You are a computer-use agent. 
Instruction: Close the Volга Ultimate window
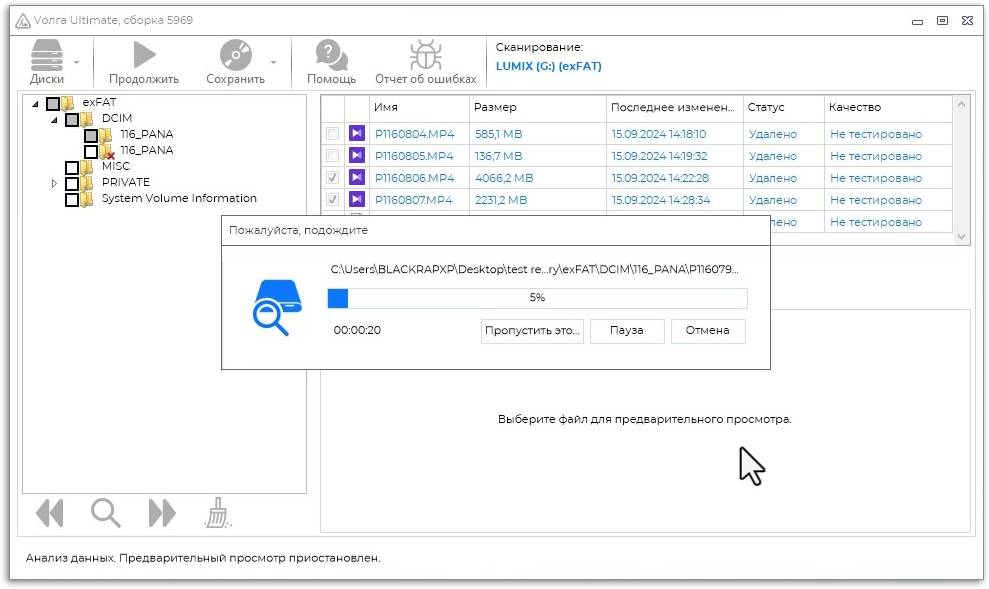coord(967,21)
